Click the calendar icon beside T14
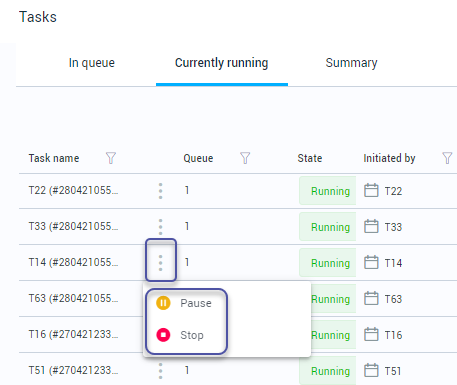The height and width of the screenshot is (385, 457). point(371,262)
